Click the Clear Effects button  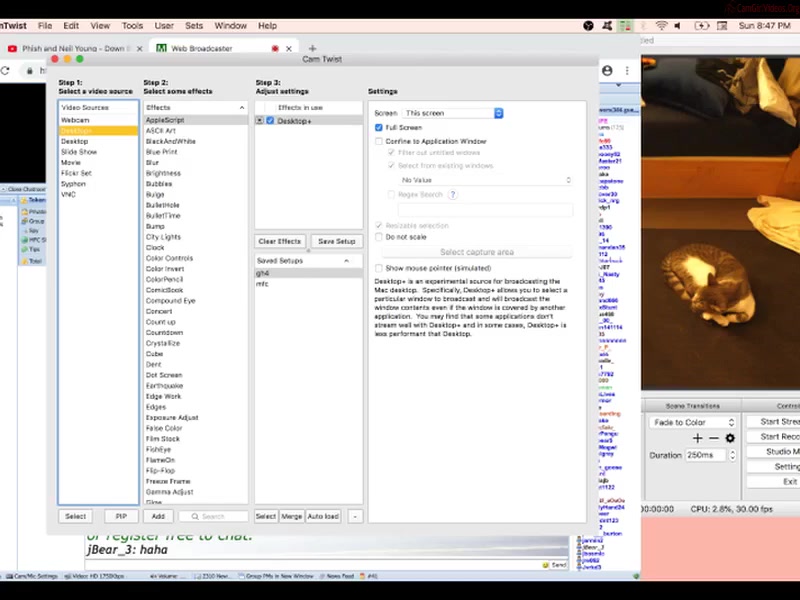tap(280, 241)
